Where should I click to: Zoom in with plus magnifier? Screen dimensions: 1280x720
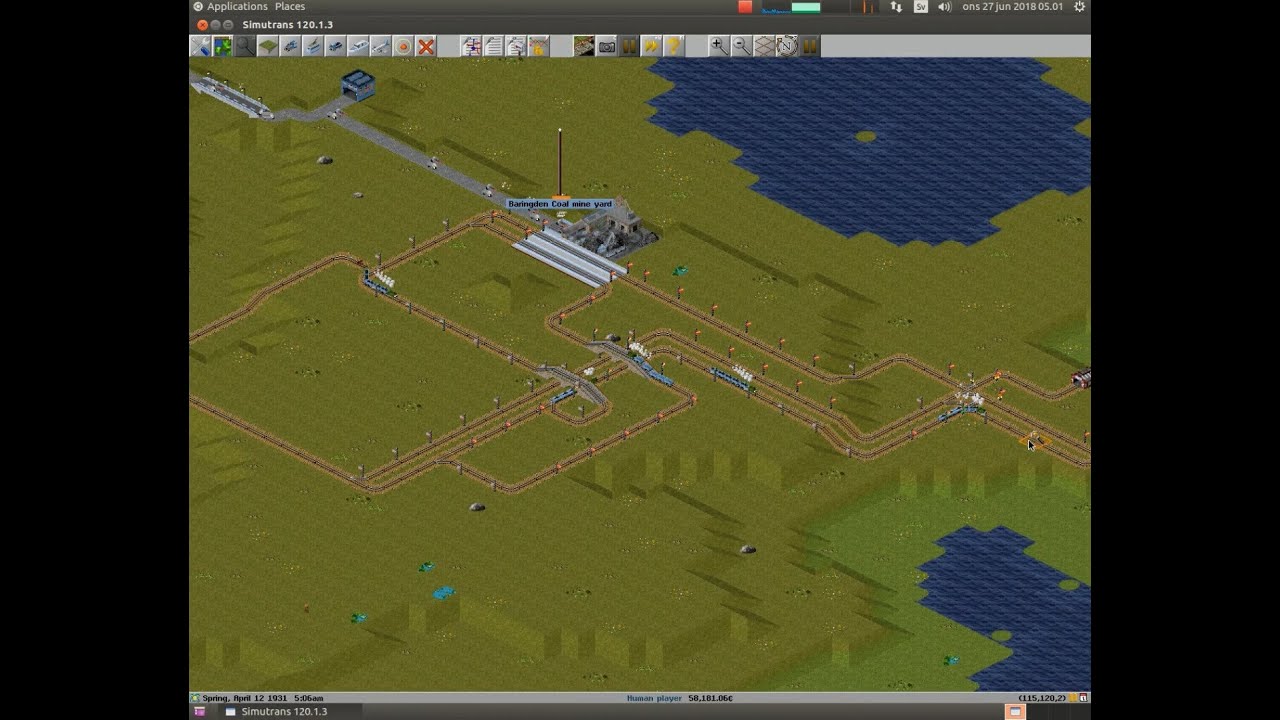pos(719,46)
